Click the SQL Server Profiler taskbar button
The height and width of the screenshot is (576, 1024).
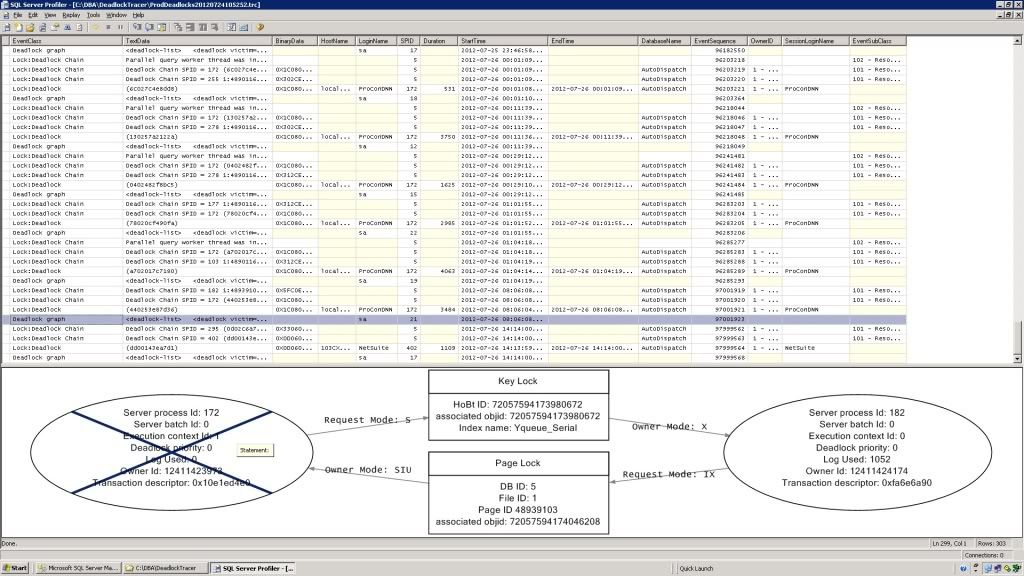(x=253, y=568)
